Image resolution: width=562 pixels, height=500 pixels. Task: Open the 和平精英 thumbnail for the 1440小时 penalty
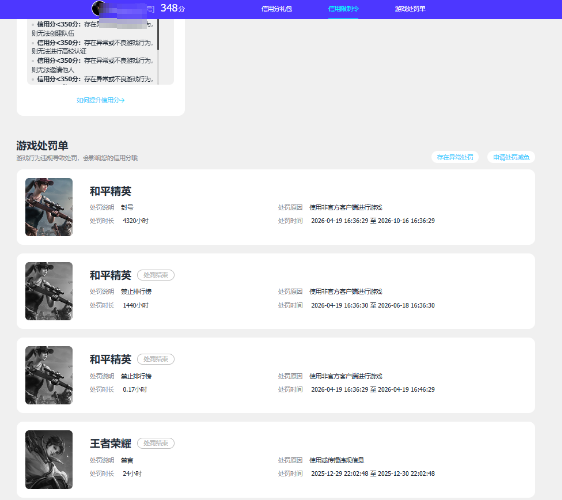(49, 291)
